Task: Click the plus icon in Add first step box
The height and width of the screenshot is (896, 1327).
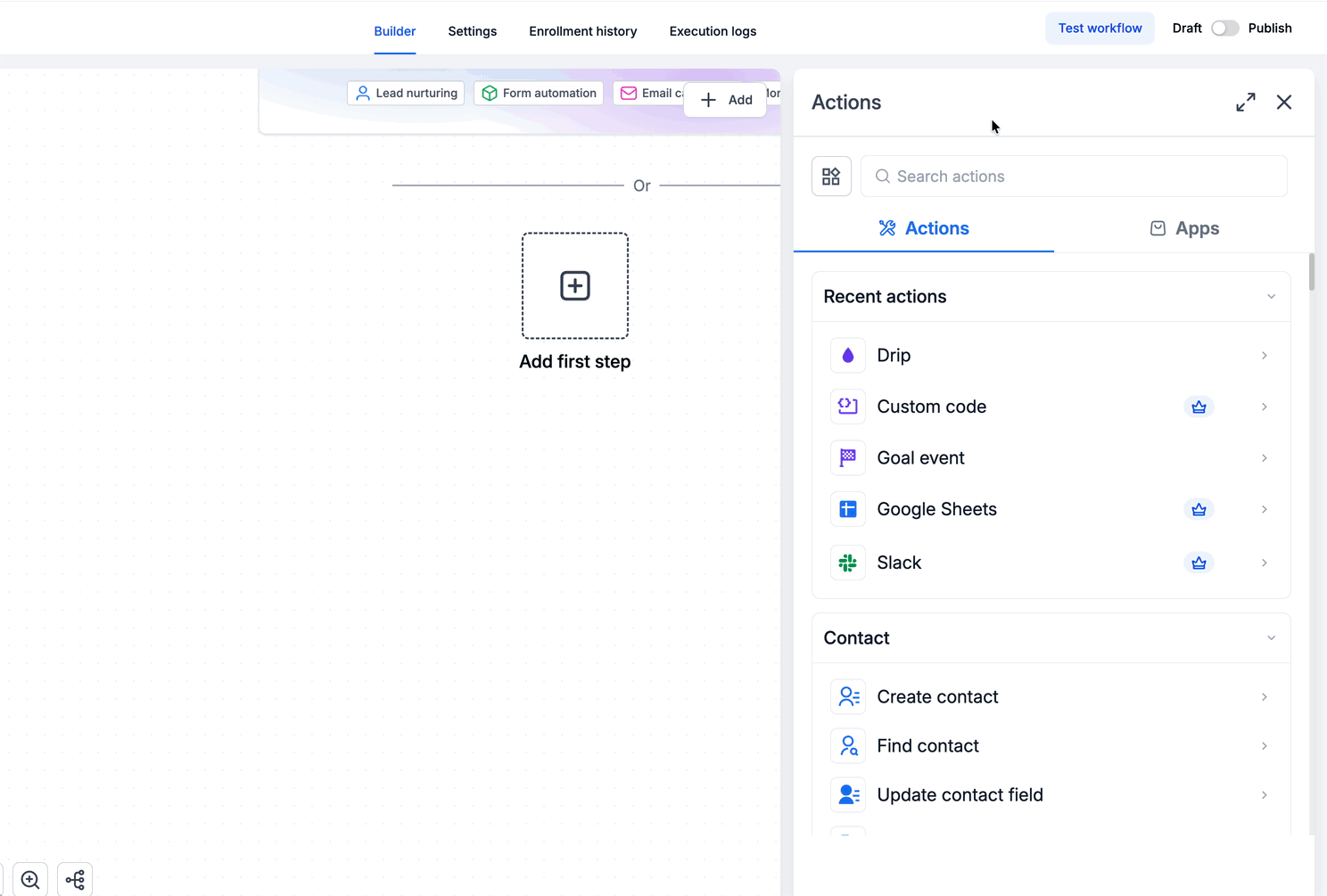Action: pos(575,286)
